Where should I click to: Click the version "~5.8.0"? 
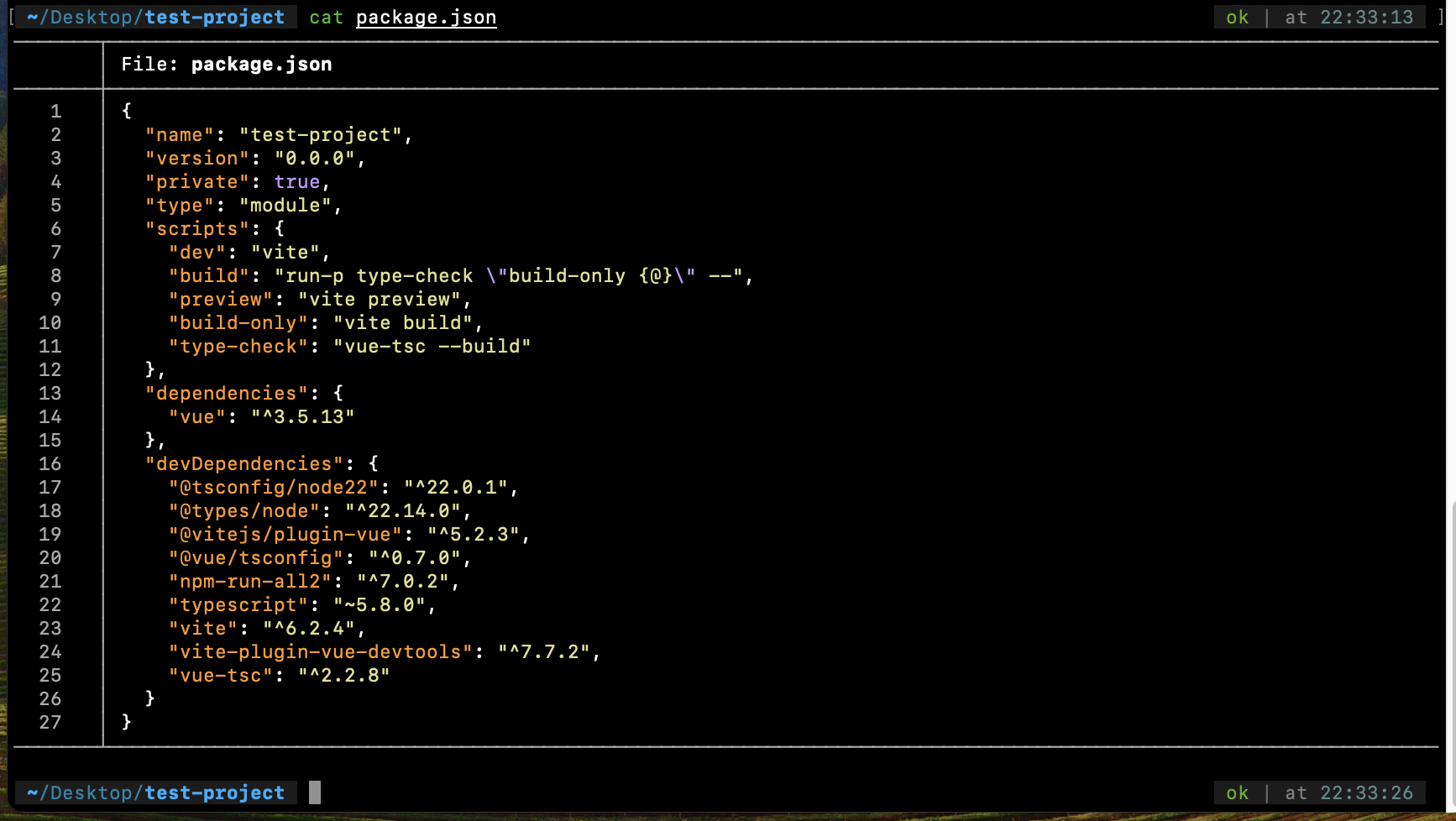(380, 605)
